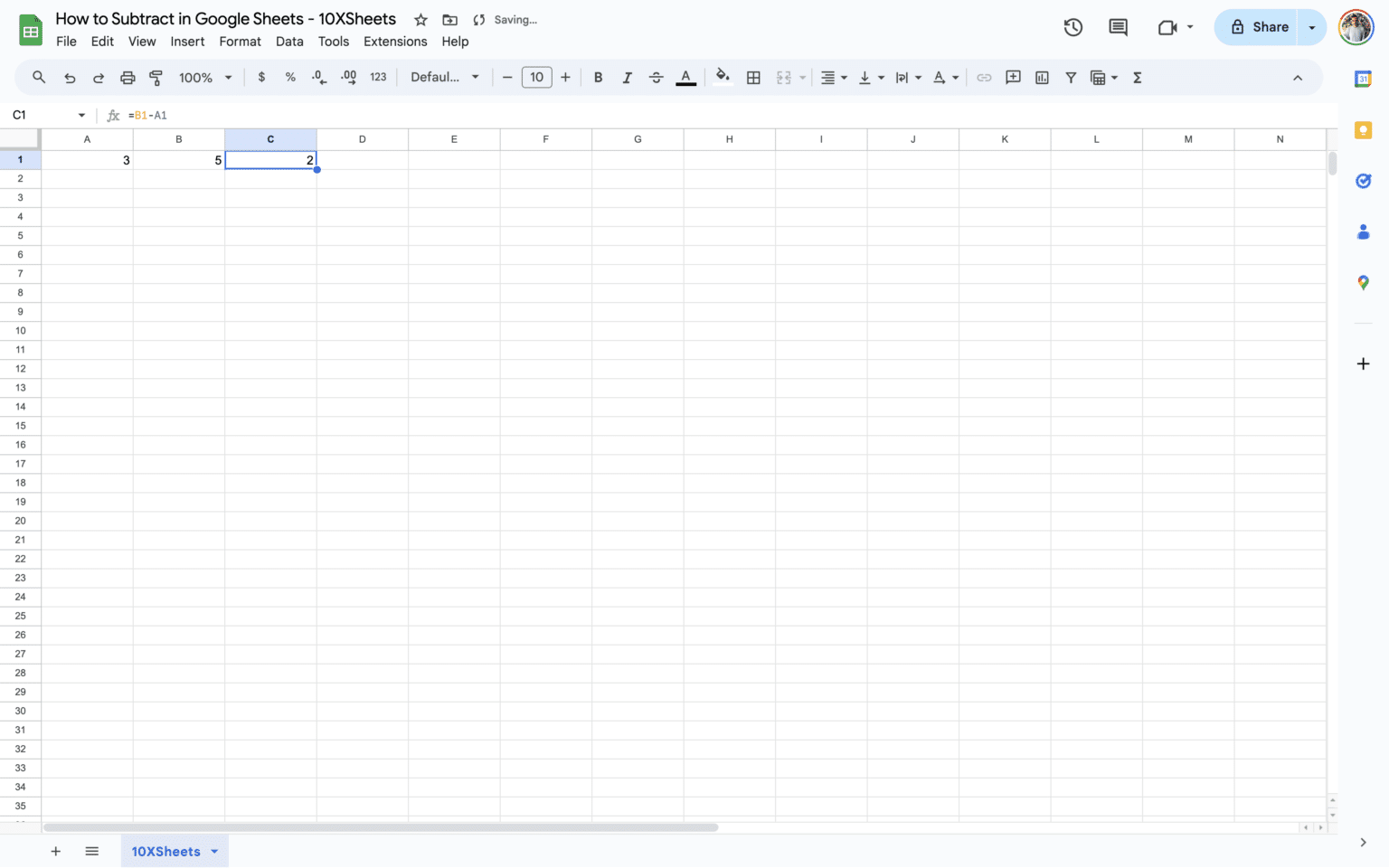Create a filter
Screen dimensions: 1389x868
[1071, 77]
